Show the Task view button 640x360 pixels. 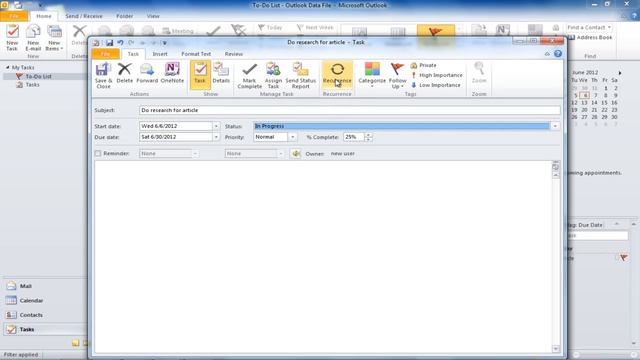pos(200,74)
